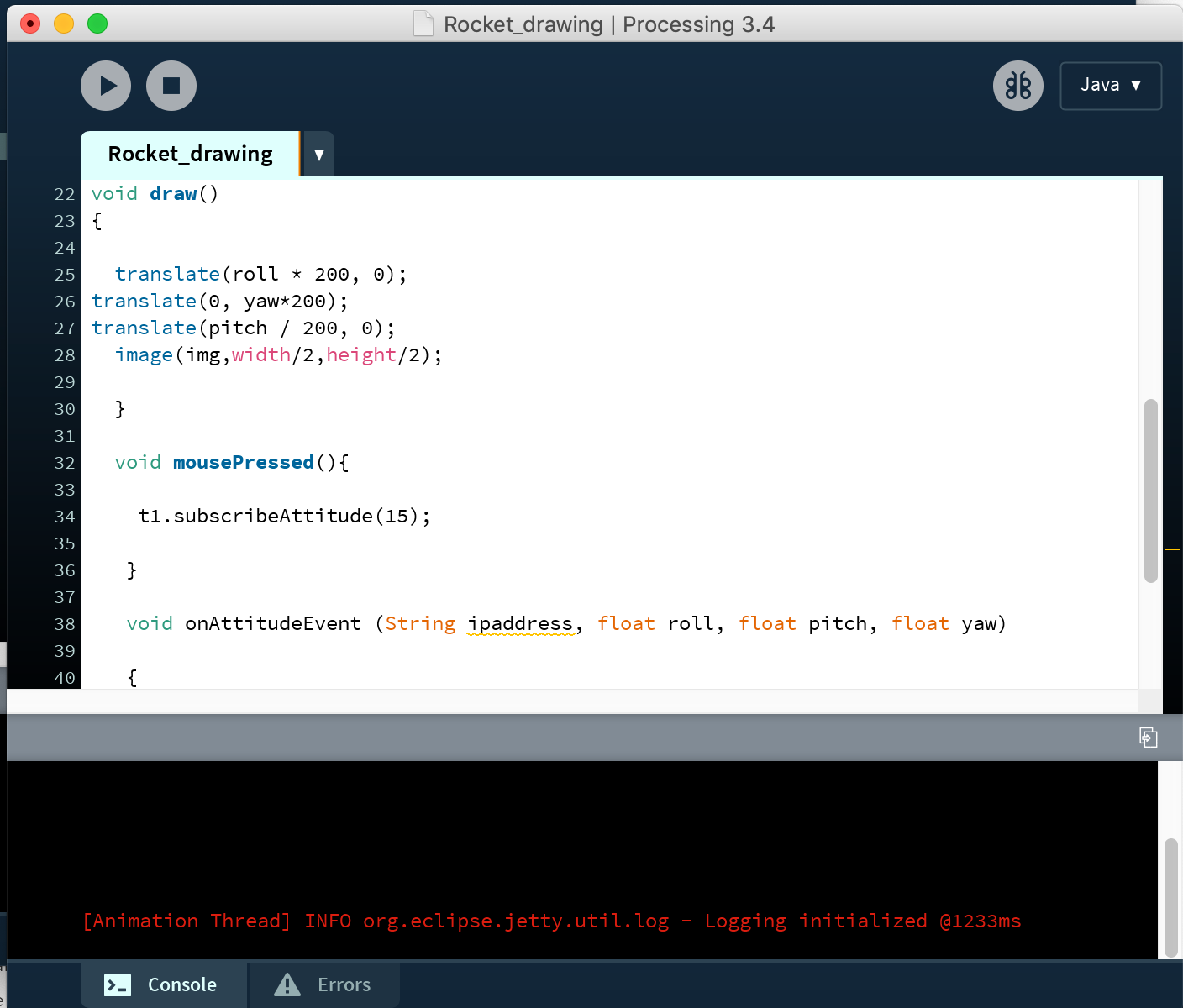Minimize the Processing window
This screenshot has width=1183, height=1008.
click(x=64, y=24)
